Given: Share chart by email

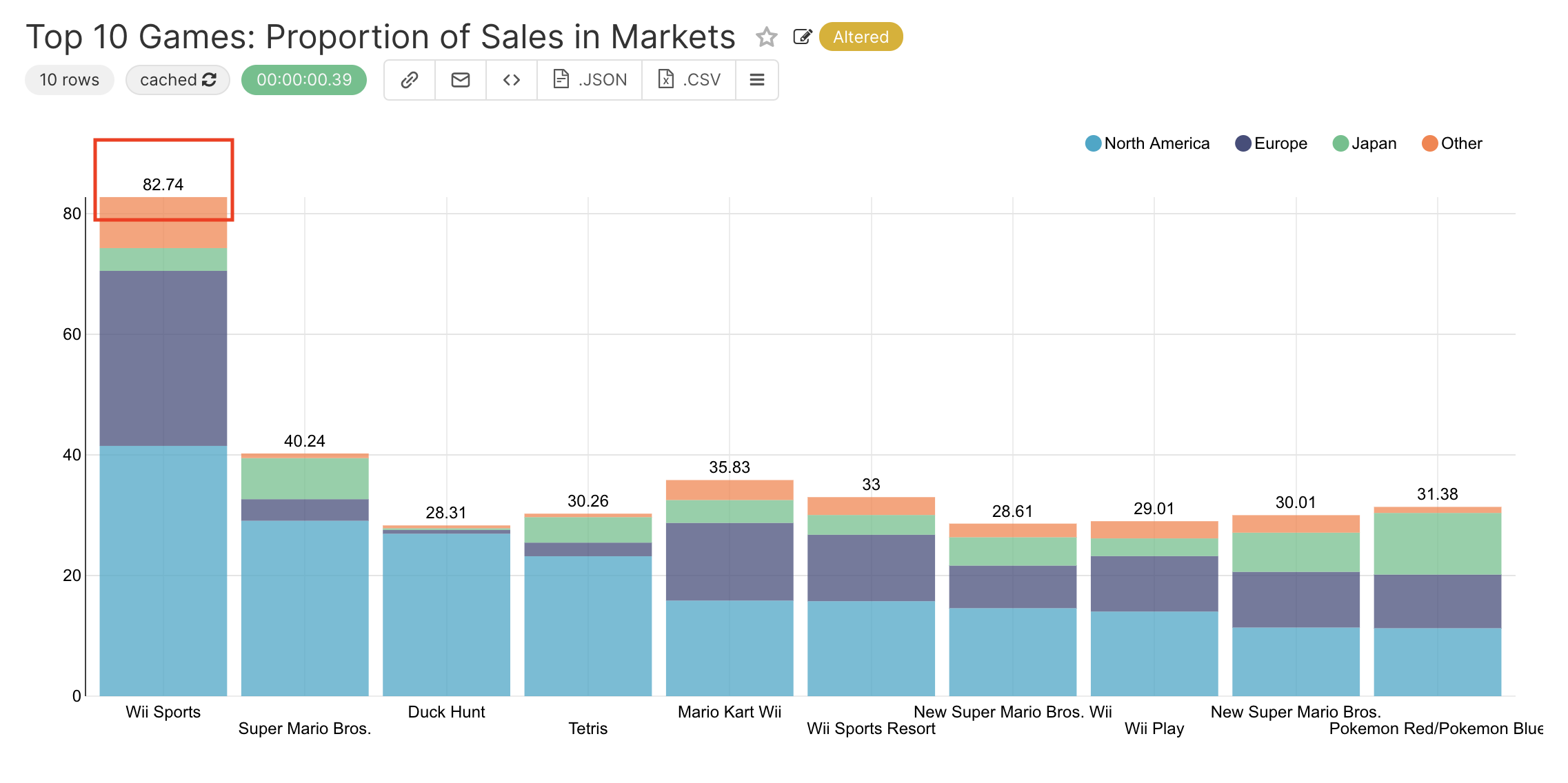Looking at the screenshot, I should (461, 80).
